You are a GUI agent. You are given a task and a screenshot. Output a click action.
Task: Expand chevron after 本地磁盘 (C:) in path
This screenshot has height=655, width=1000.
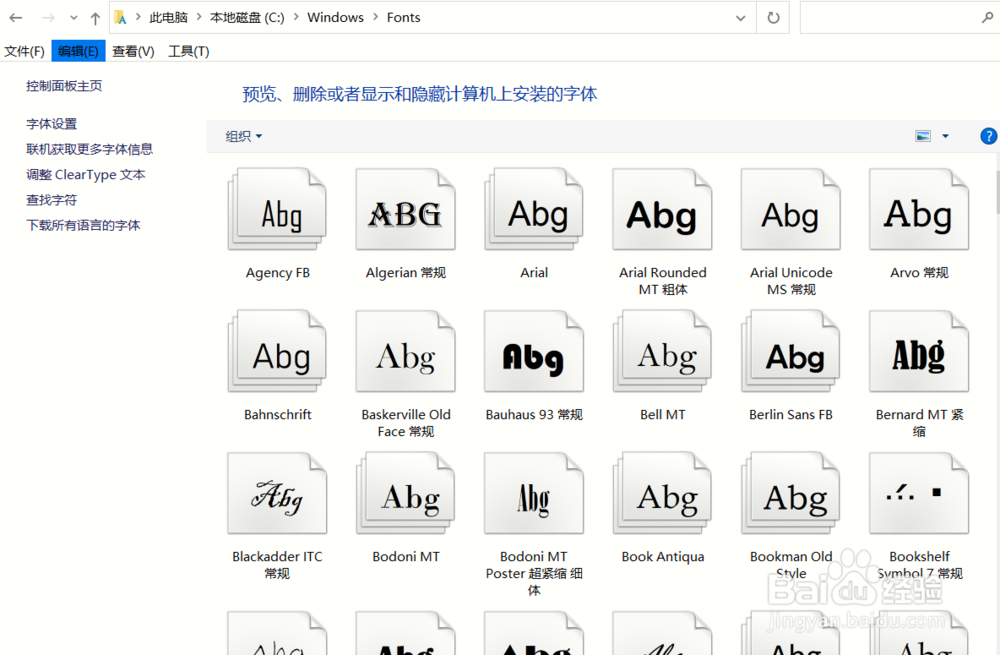click(x=296, y=17)
